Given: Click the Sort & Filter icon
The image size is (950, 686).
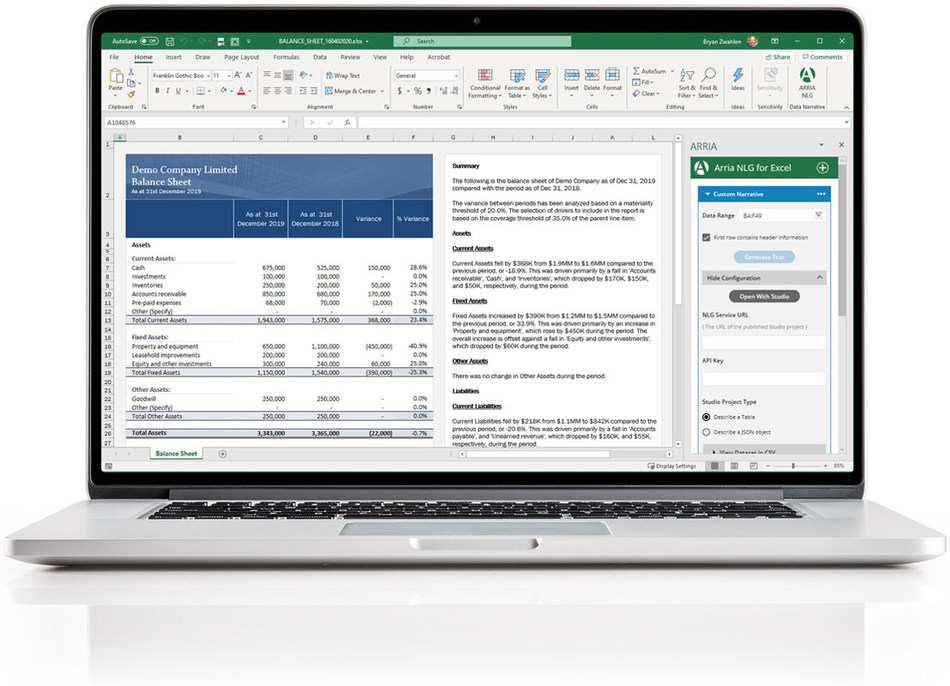Looking at the screenshot, I should point(686,75).
